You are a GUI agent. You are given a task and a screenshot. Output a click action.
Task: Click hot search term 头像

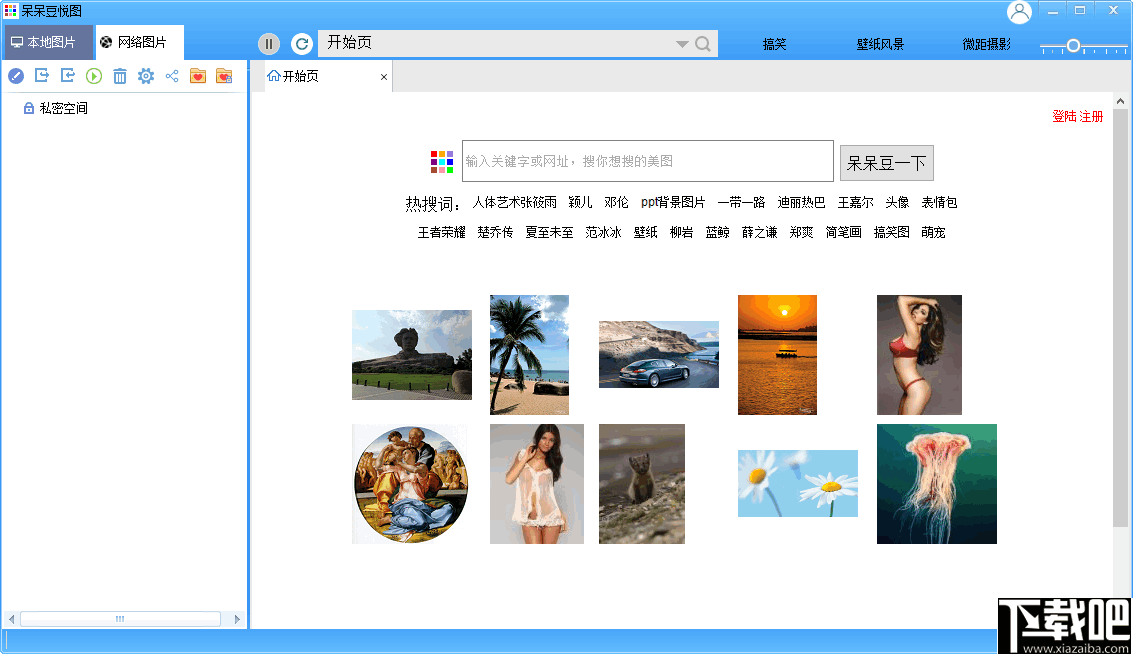[897, 202]
